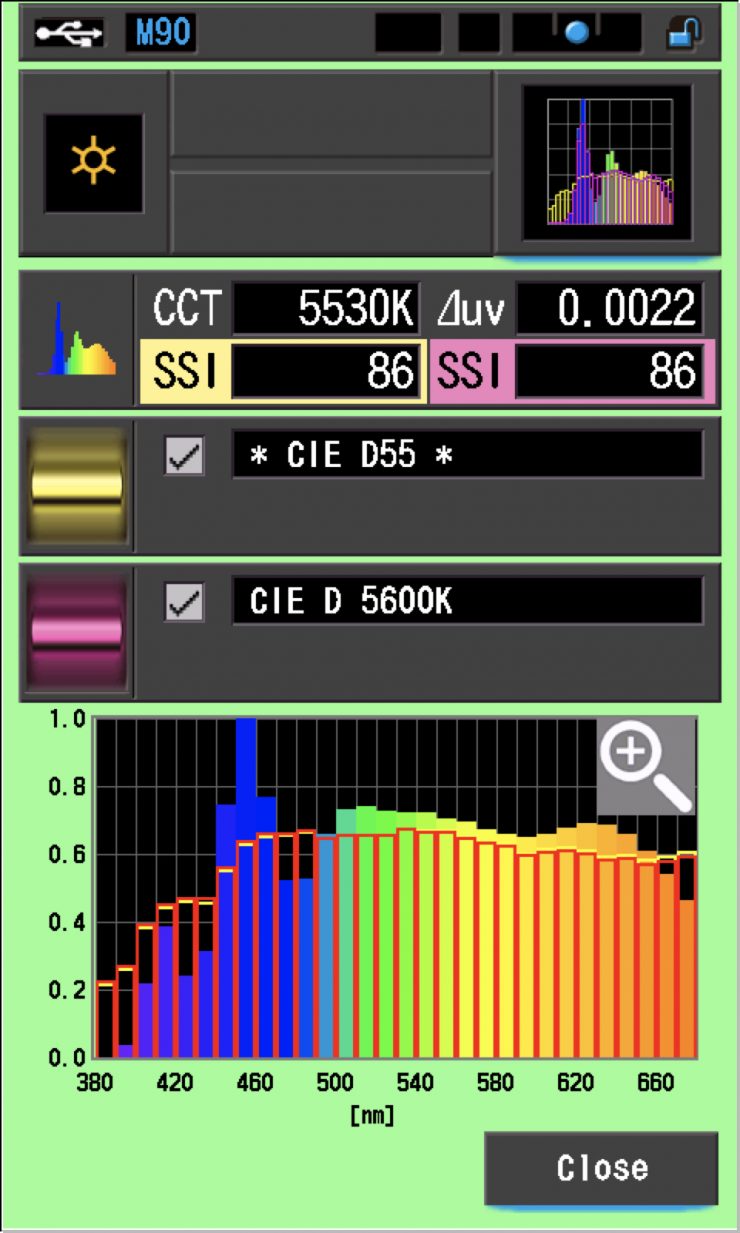This screenshot has width=740, height=1233.
Task: Click the yellow SSI label
Action: (x=185, y=372)
